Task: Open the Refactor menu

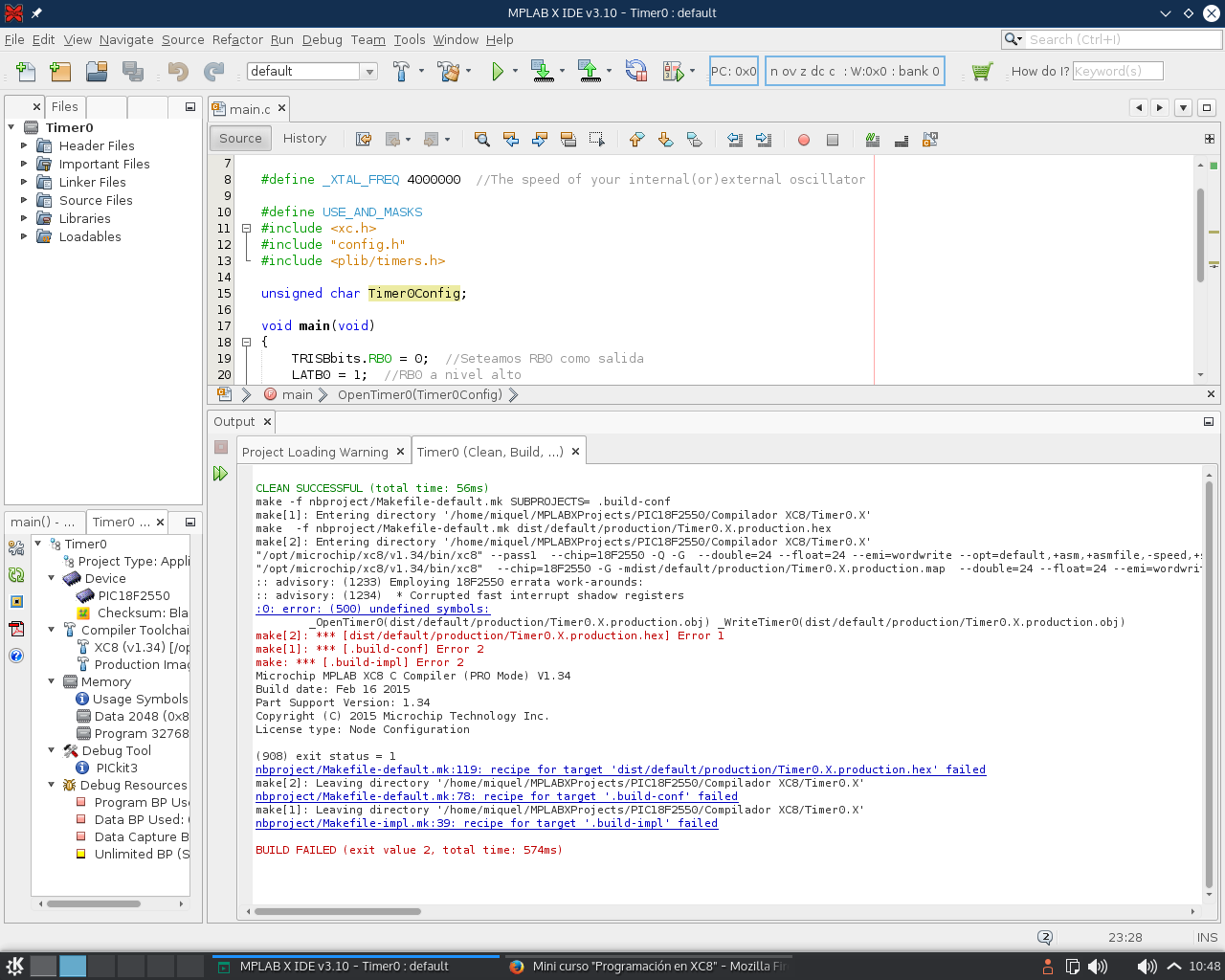Action: [237, 39]
